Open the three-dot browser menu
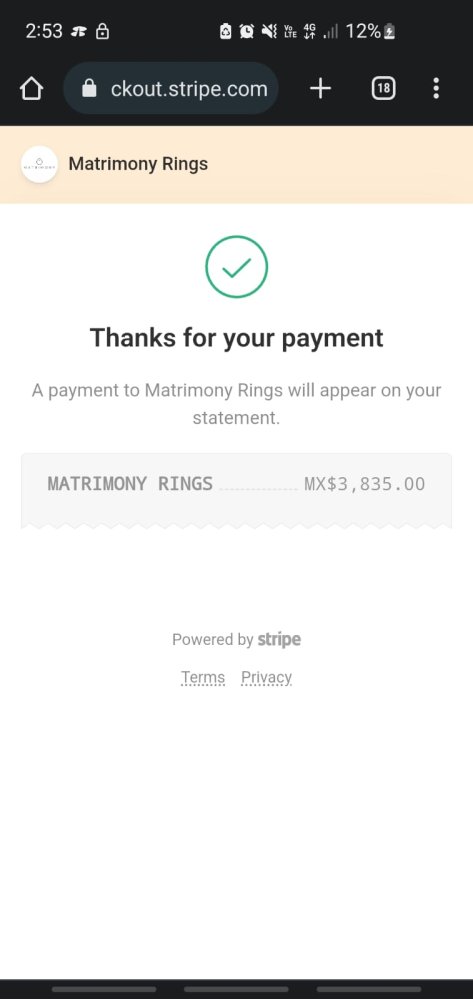473x1000 pixels. (x=436, y=89)
